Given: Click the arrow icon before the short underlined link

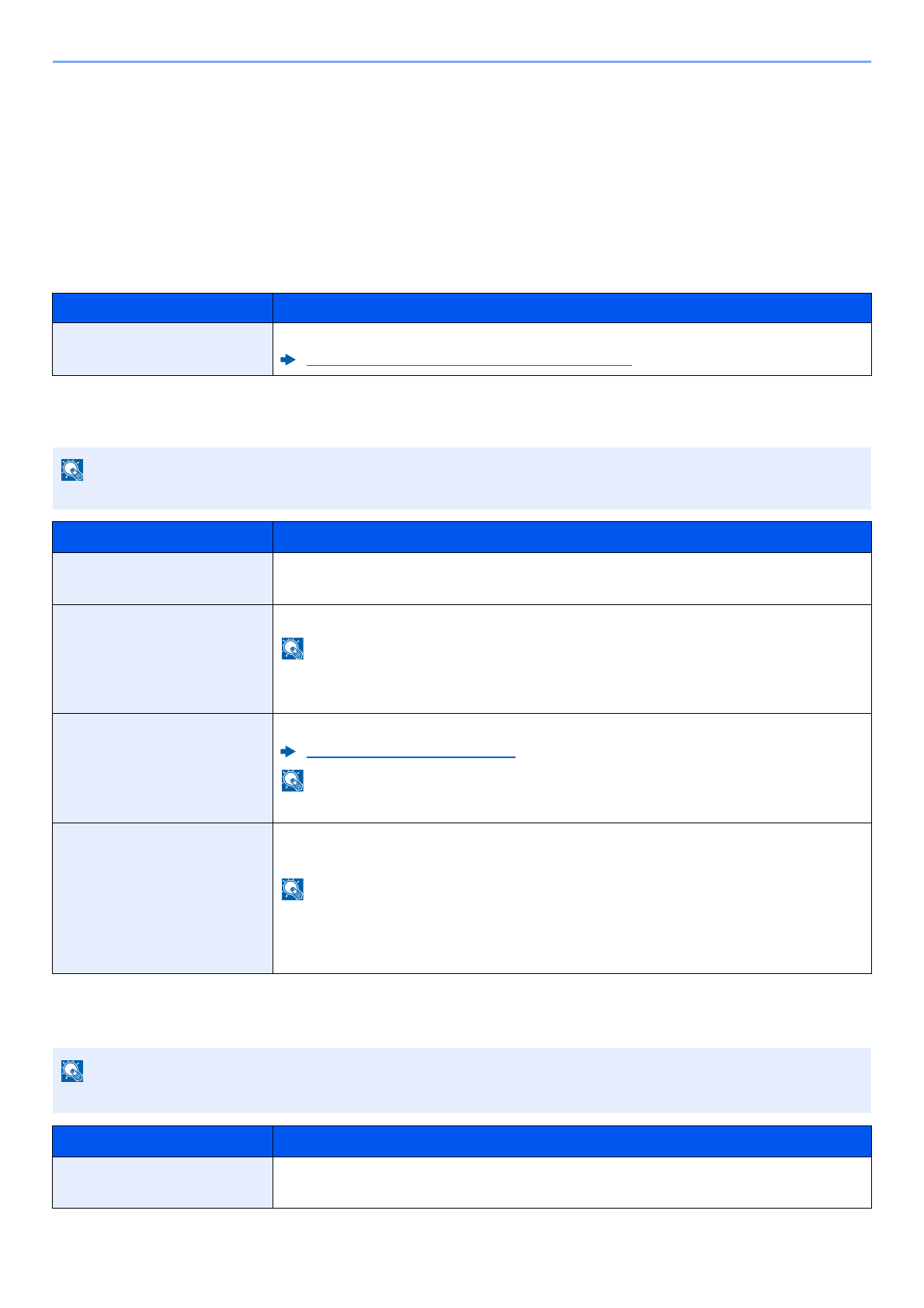Looking at the screenshot, I should 289,752.
